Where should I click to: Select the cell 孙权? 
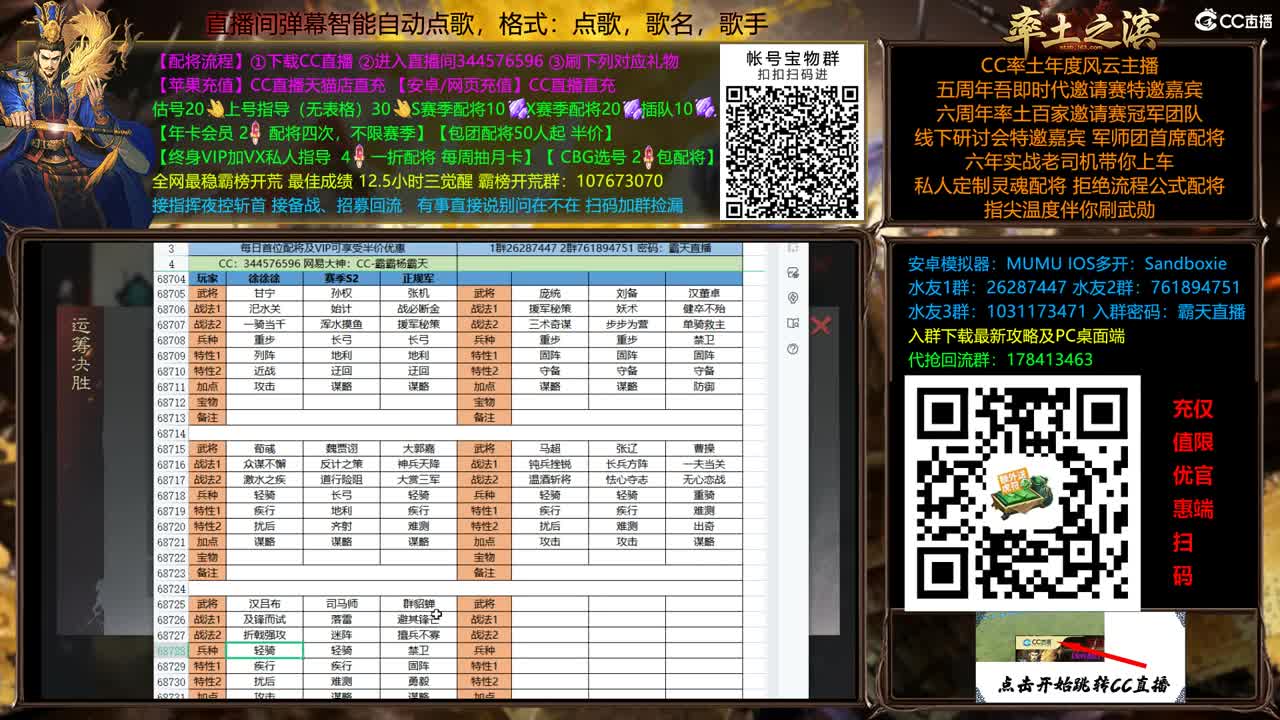click(341, 294)
